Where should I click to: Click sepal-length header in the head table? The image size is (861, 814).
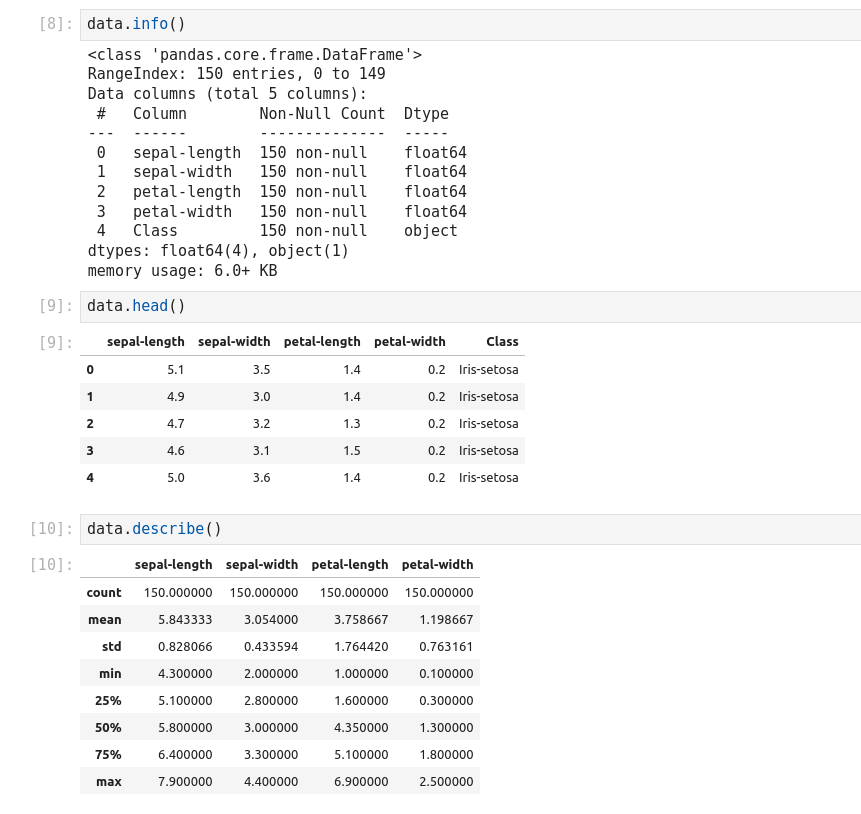tap(146, 342)
